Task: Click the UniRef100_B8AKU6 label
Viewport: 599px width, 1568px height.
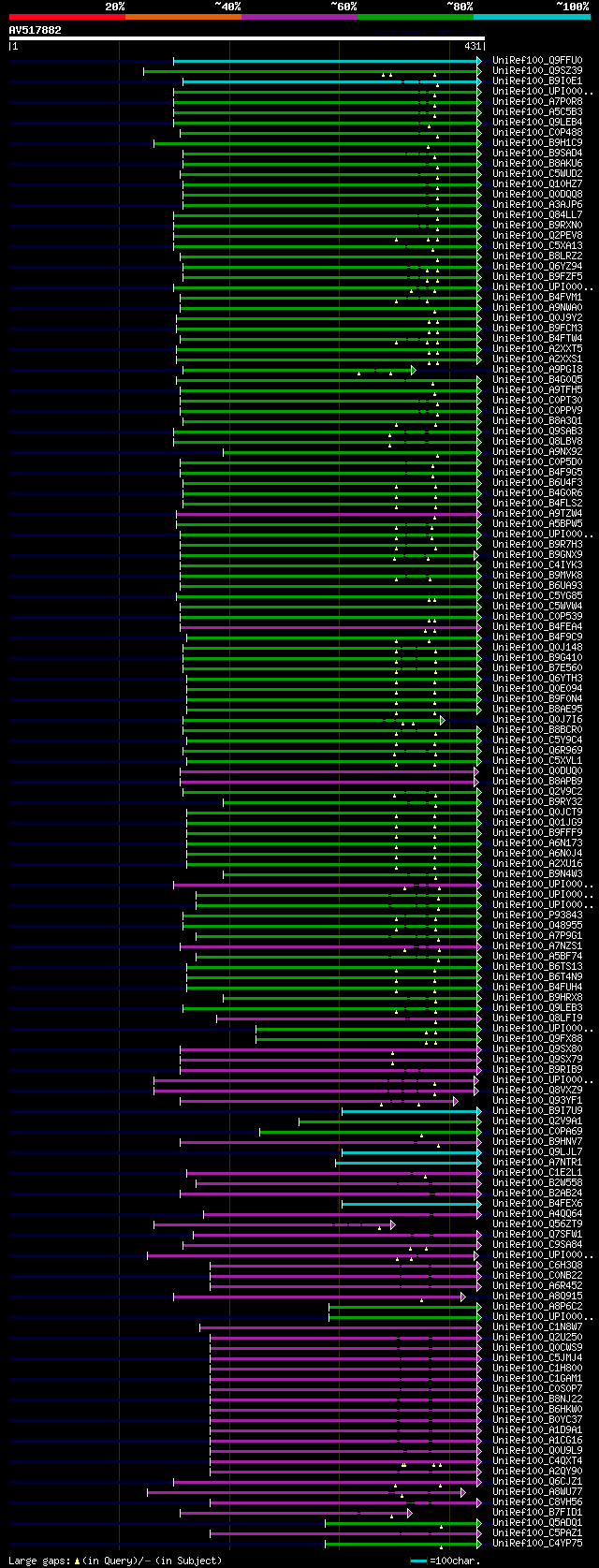Action: [x=537, y=164]
